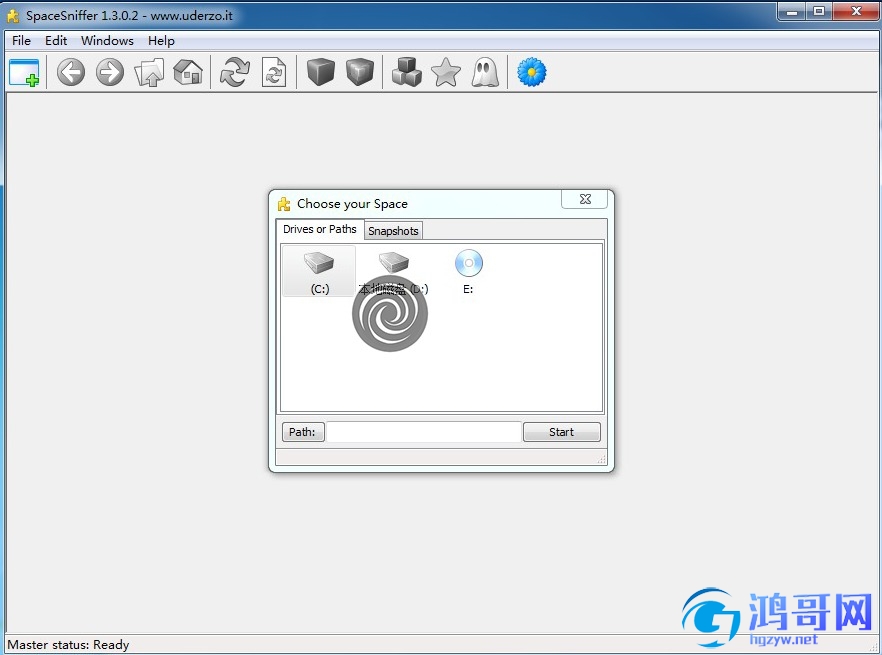Click the Choose your Space dialog icon
This screenshot has width=882, height=655.
(284, 204)
